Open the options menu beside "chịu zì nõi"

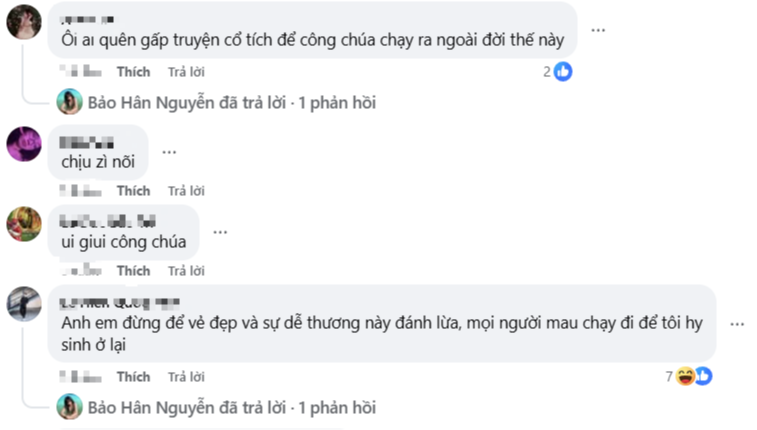pyautogui.click(x=169, y=151)
